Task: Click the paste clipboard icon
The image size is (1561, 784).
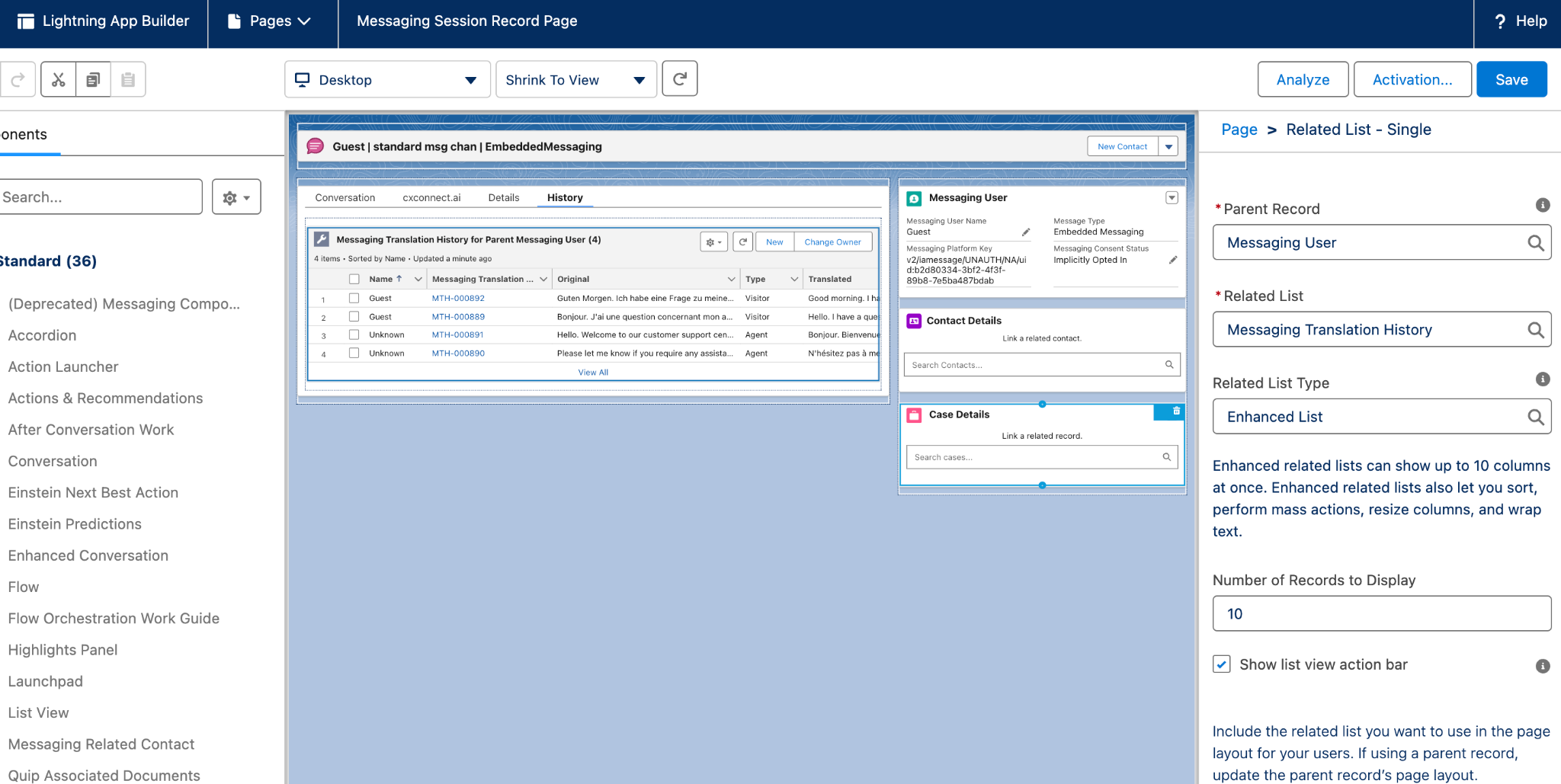Action: pos(128,79)
